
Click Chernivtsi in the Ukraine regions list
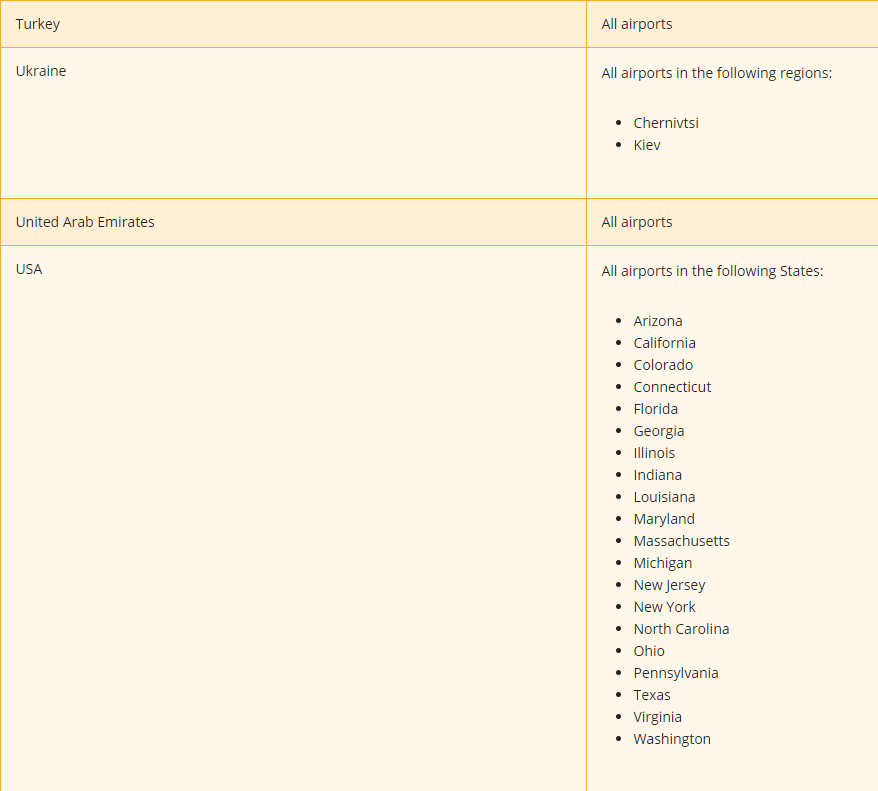click(x=666, y=123)
